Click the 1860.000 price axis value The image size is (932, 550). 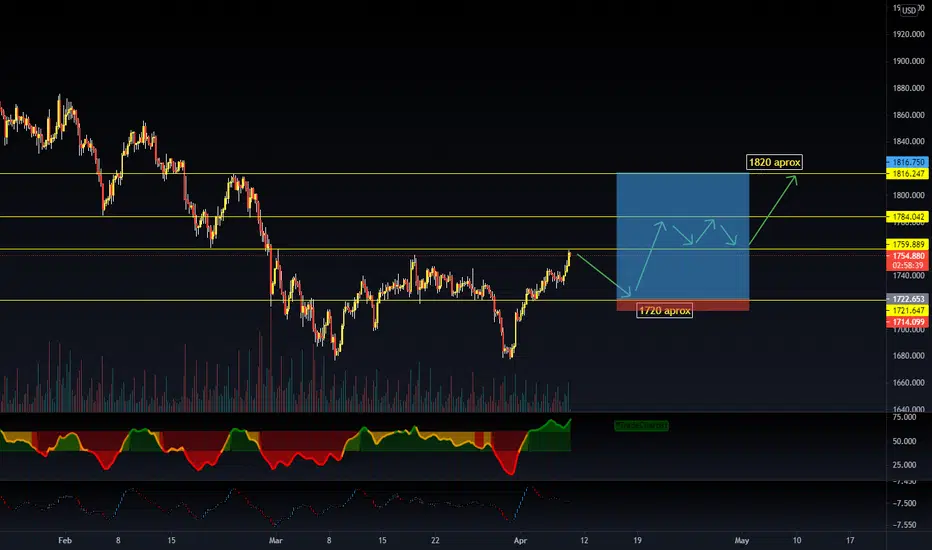click(x=908, y=115)
